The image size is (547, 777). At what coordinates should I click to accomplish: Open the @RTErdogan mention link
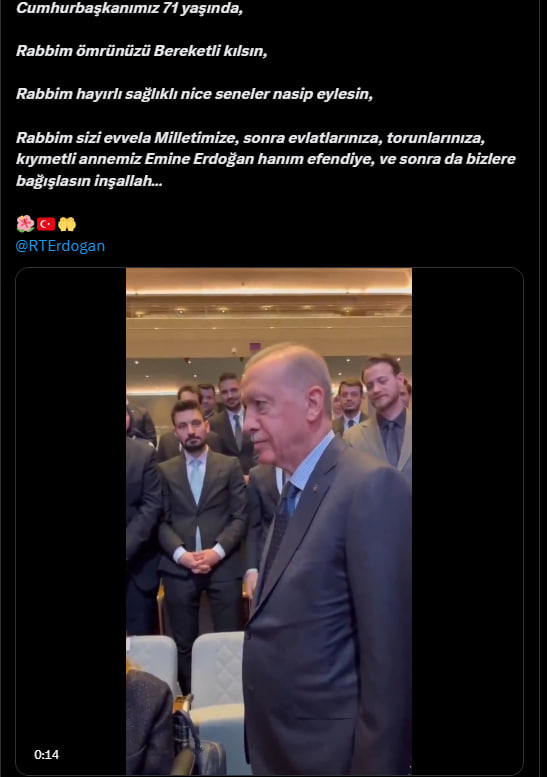[60, 246]
